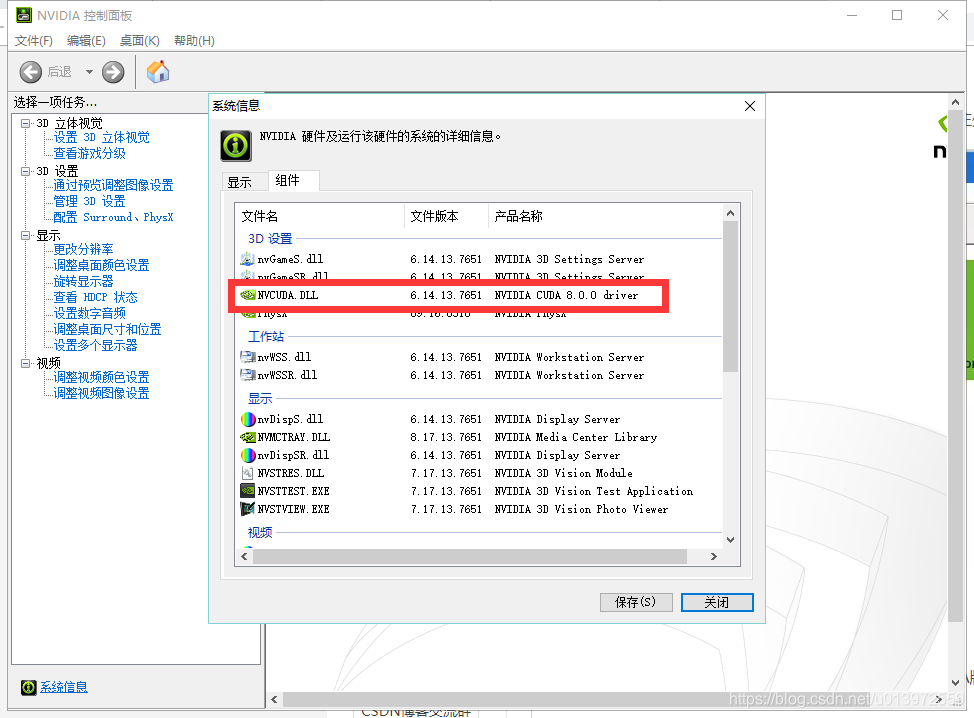The height and width of the screenshot is (718, 974).
Task: Click the 保存(S) button
Action: pyautogui.click(x=635, y=602)
